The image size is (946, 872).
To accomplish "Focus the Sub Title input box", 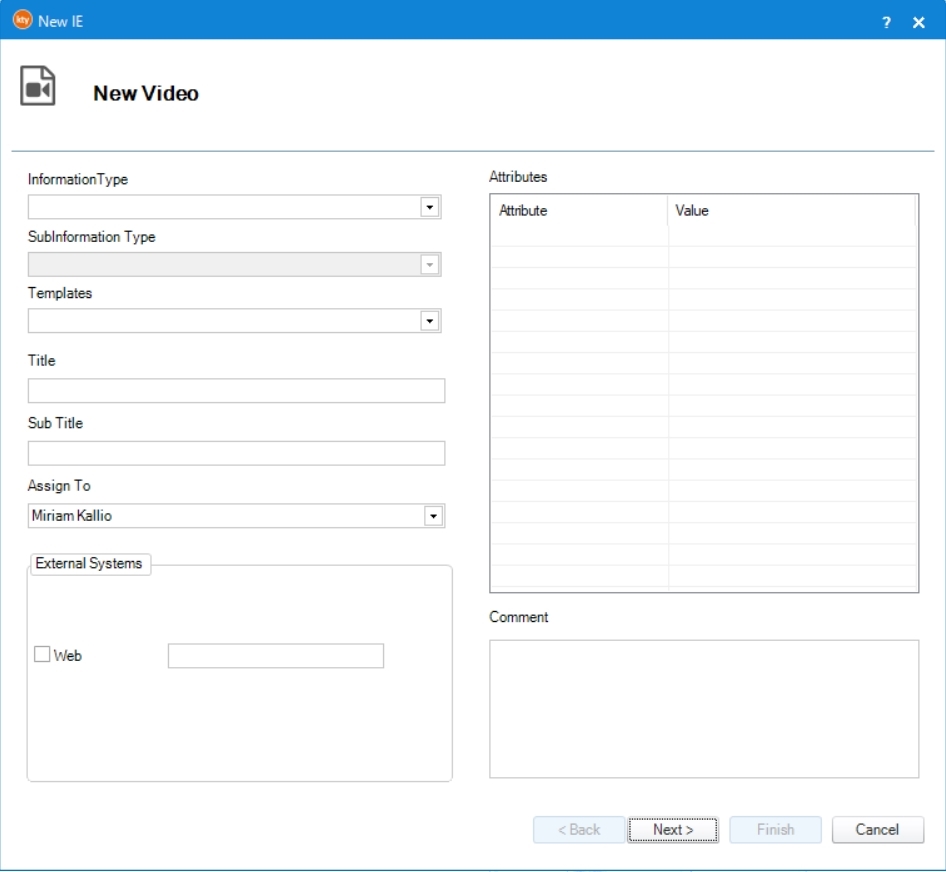I will click(x=236, y=453).
